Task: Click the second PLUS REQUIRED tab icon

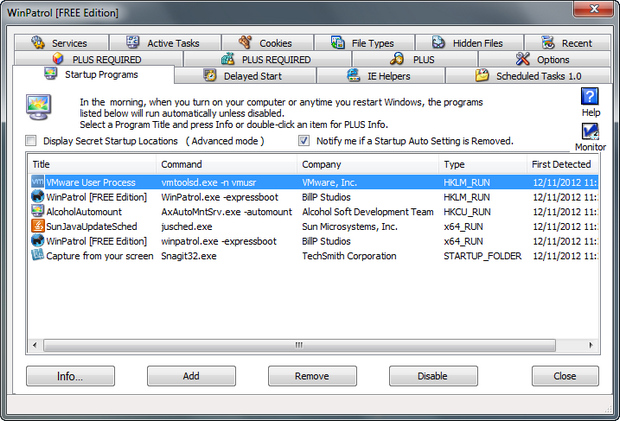Action: 227,59
